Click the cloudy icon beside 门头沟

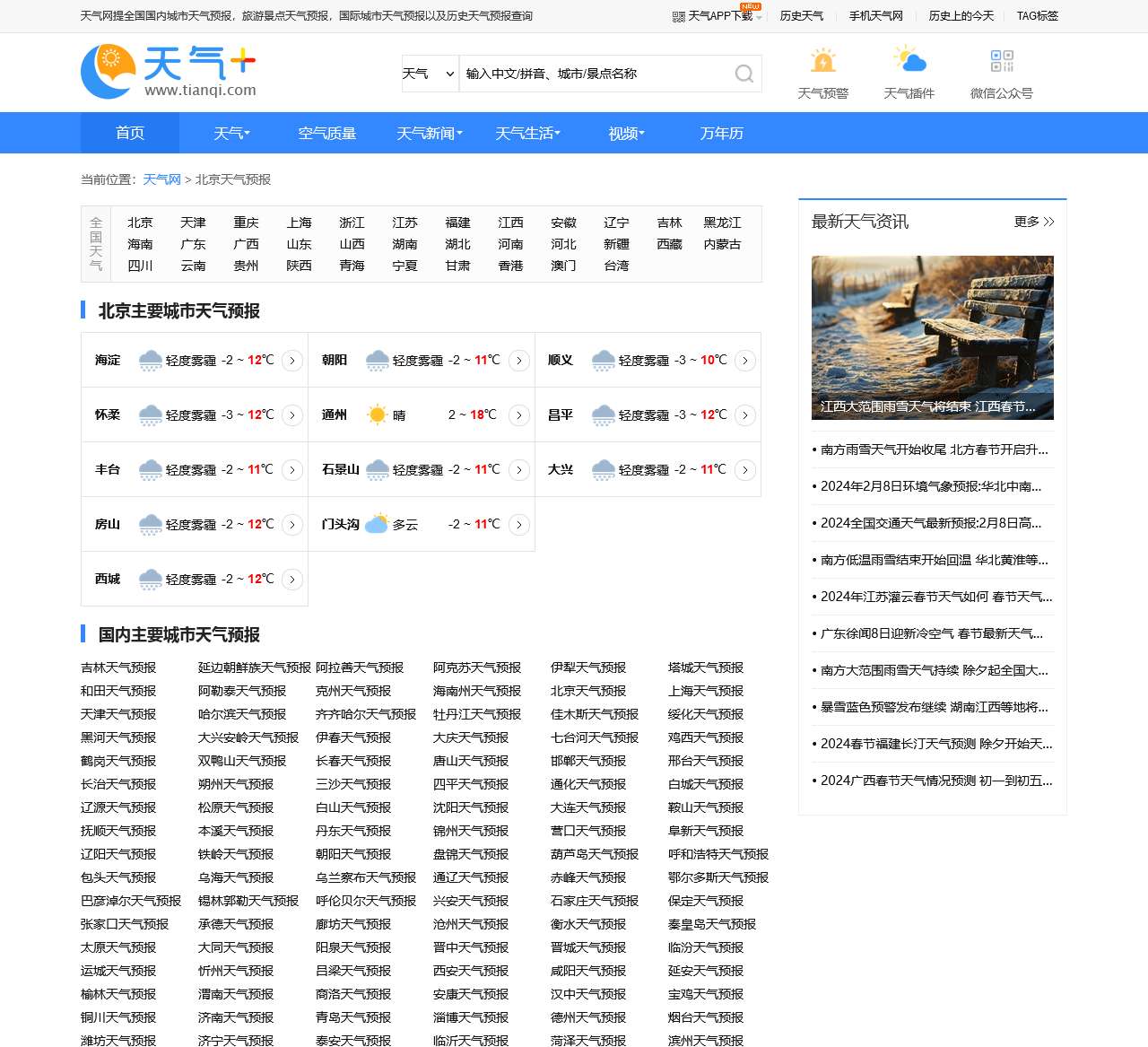(378, 524)
